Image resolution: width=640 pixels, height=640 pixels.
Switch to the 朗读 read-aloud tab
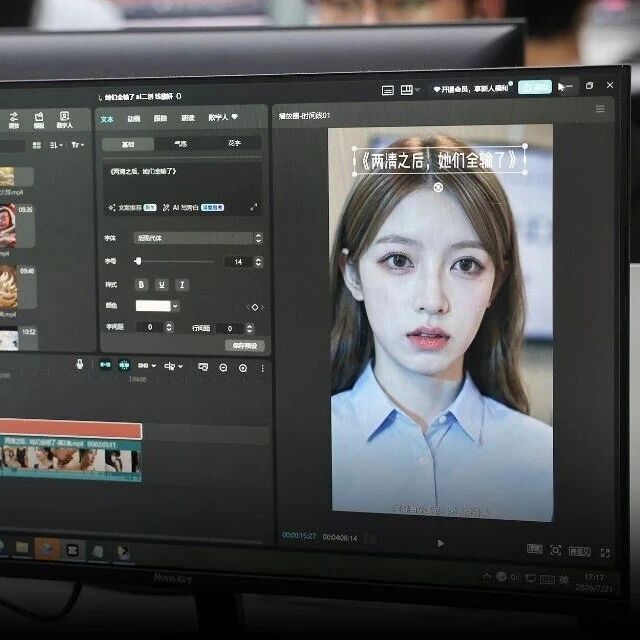[x=188, y=118]
